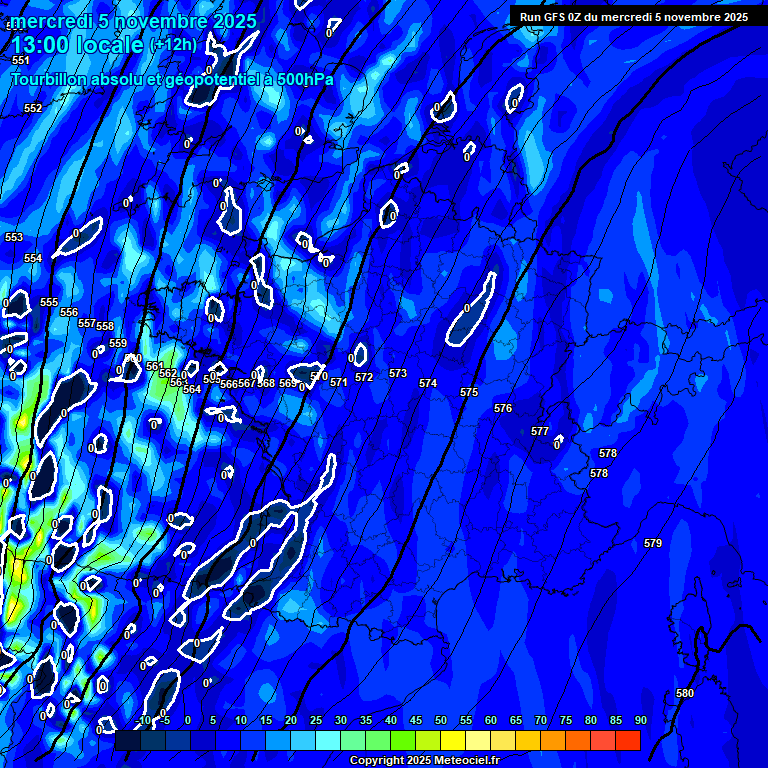Select the cyan swatch between 25 and 30
The height and width of the screenshot is (768, 768).
point(328,741)
